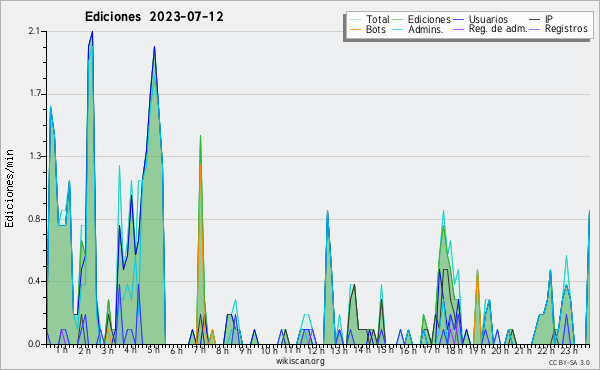Click the '9 h' x-axis label
This screenshot has height=370, width=600.
coord(245,350)
